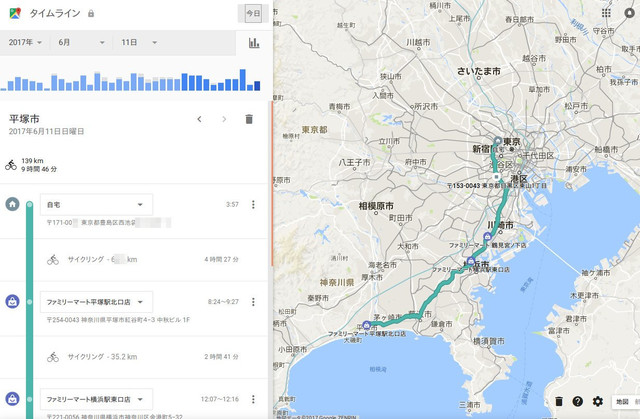This screenshot has height=419, width=640.
Task: Click the map marker at ファミリーマート平塚駅北口店
Action: [367, 325]
